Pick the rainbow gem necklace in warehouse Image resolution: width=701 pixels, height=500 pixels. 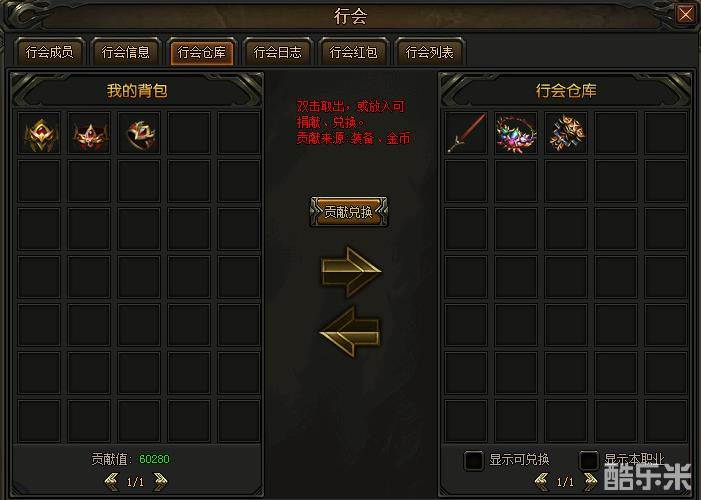pos(516,133)
